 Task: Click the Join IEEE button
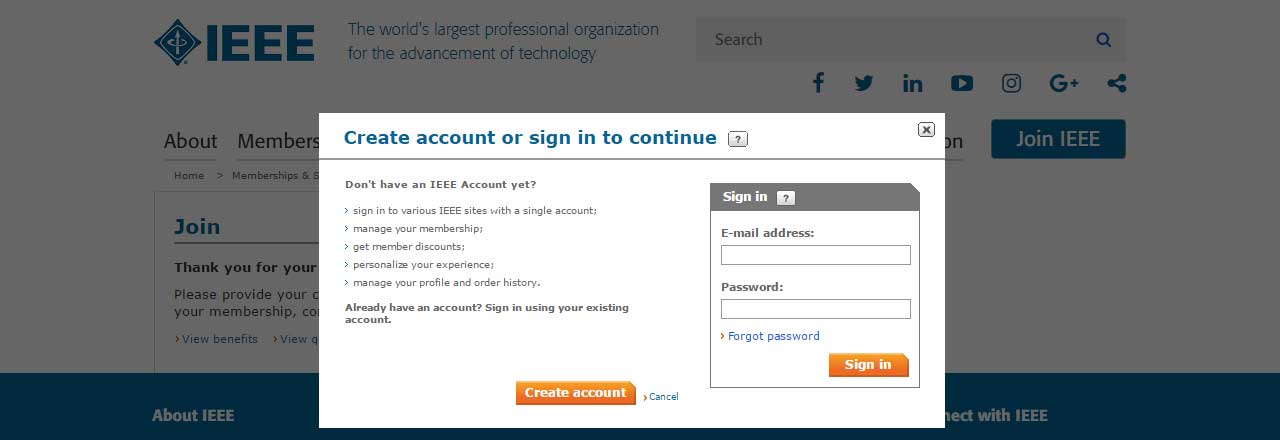(x=1057, y=139)
